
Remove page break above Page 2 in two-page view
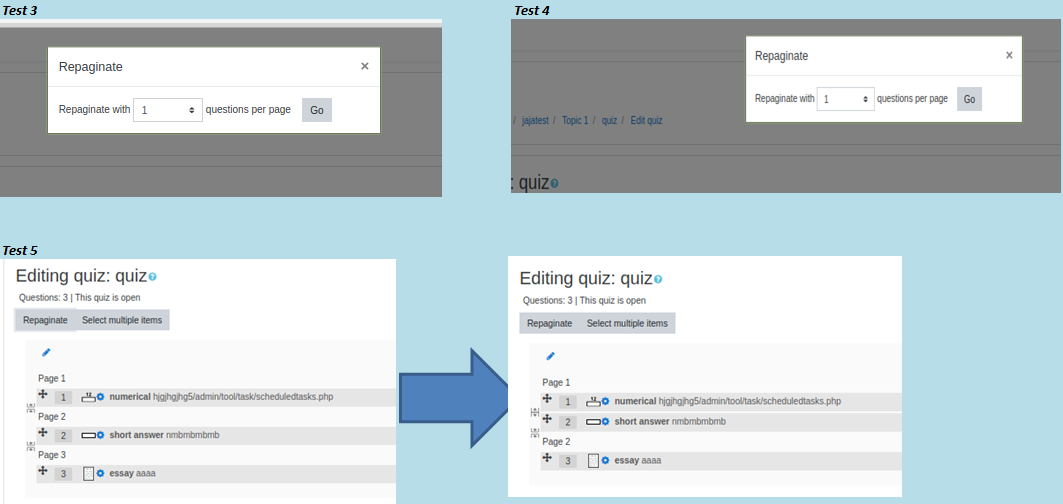[x=535, y=433]
